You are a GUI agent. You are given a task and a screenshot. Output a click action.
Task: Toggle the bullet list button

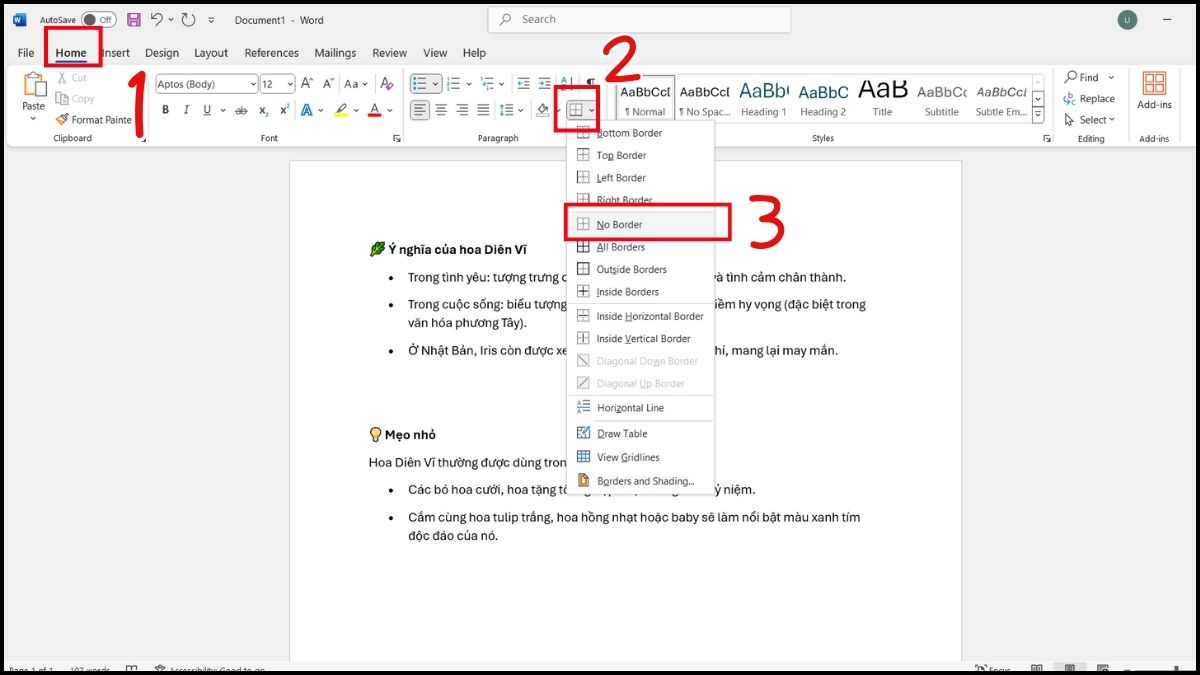[x=420, y=84]
